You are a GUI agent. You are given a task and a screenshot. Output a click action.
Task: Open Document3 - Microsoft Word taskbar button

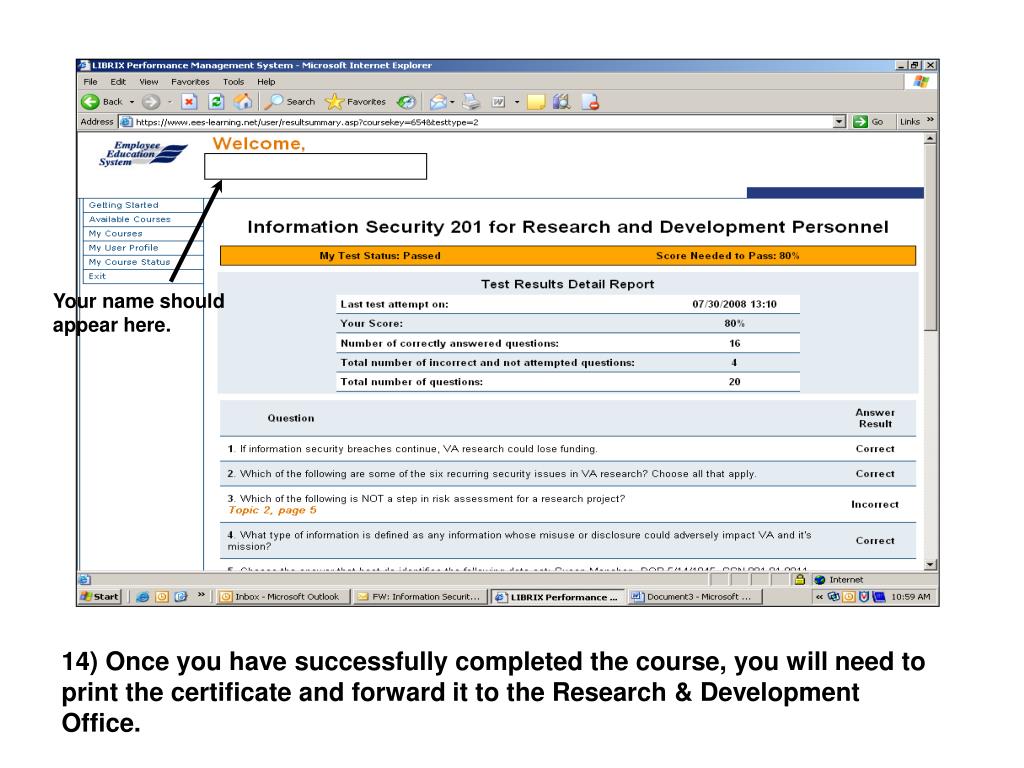(694, 596)
